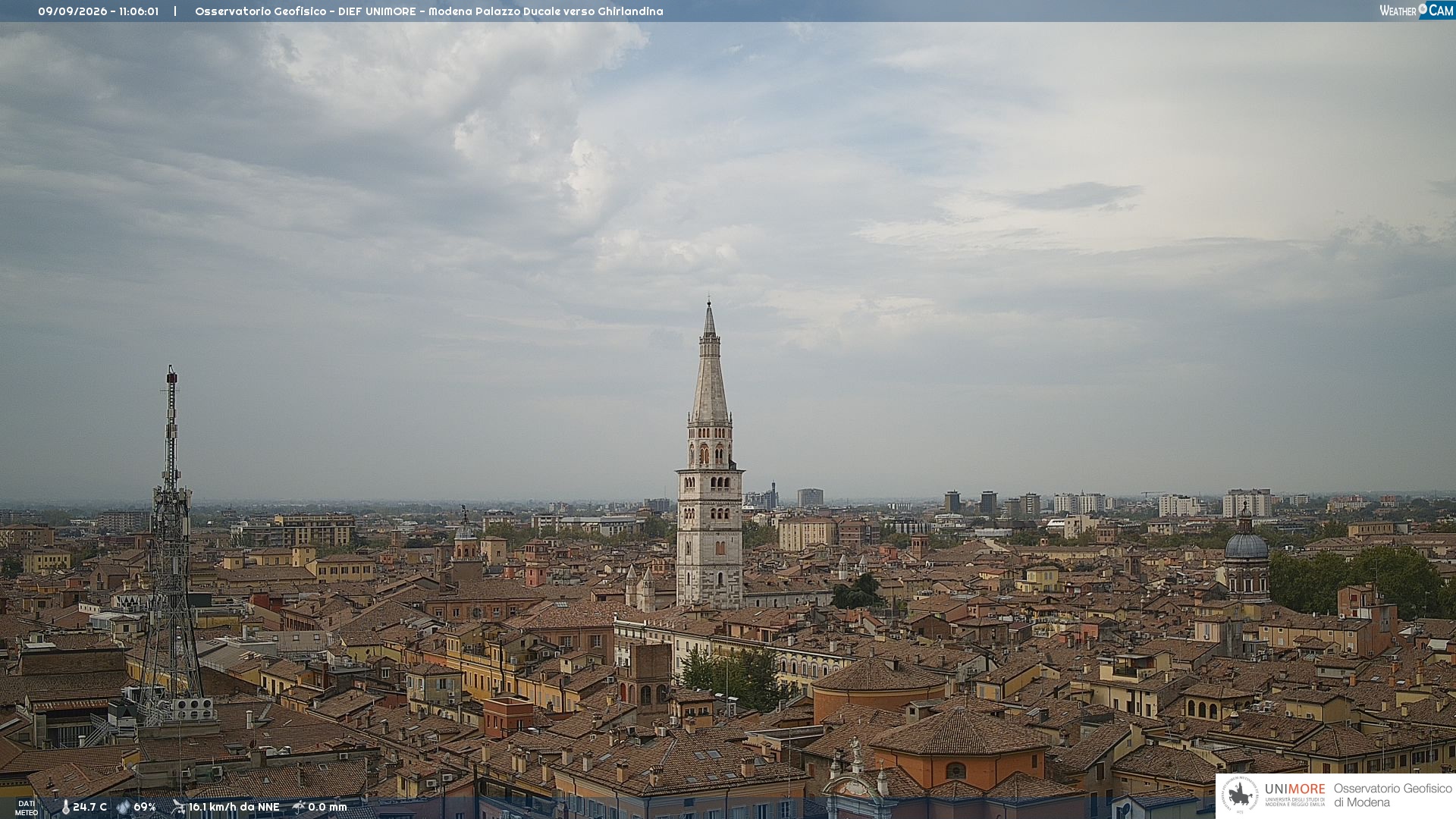Select the 0.0 mm rainfall reading
The width and height of the screenshot is (1456, 819).
pos(327,807)
